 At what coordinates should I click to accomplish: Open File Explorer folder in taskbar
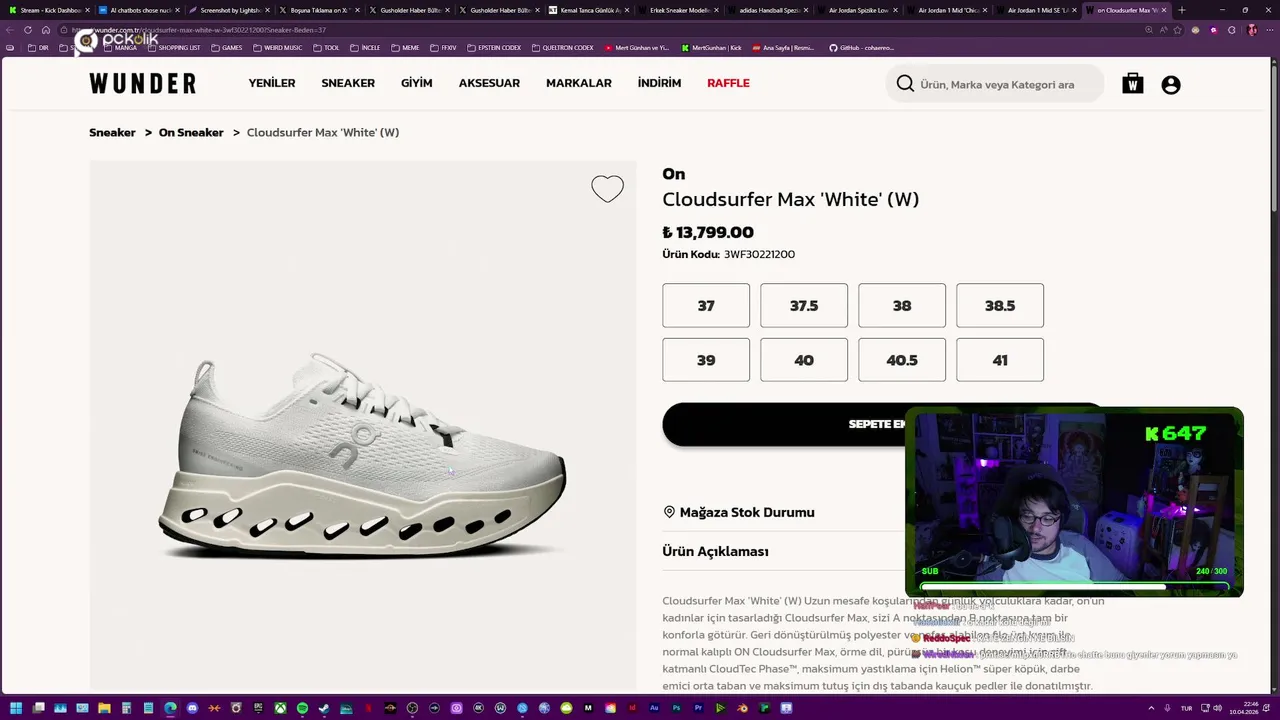[x=104, y=708]
